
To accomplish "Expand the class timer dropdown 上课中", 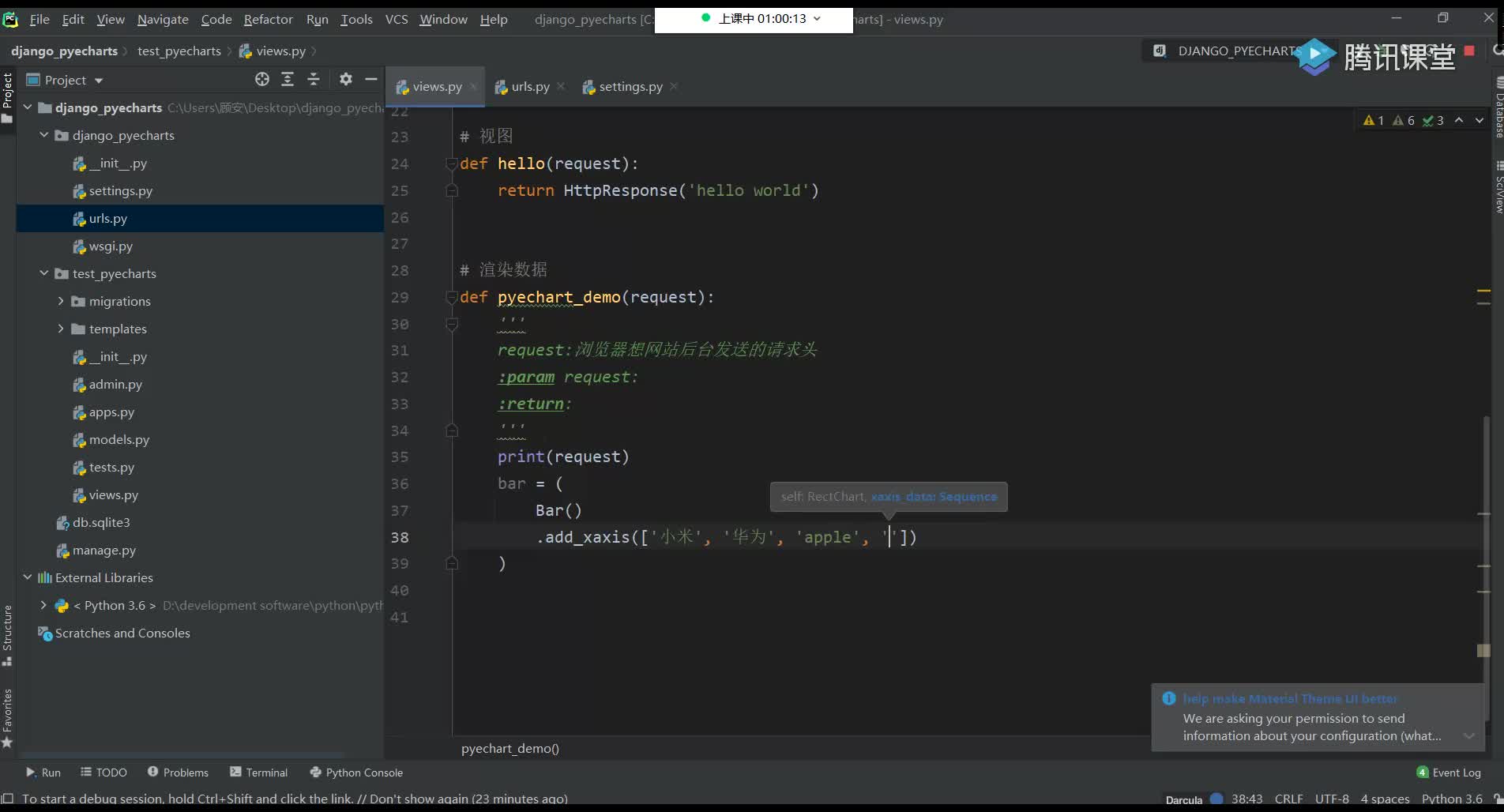I will pyautogui.click(x=817, y=18).
